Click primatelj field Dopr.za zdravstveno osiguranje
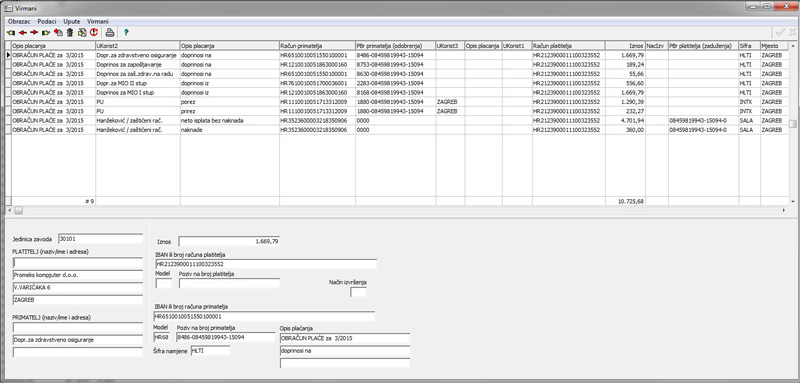The image size is (800, 383). [x=78, y=340]
